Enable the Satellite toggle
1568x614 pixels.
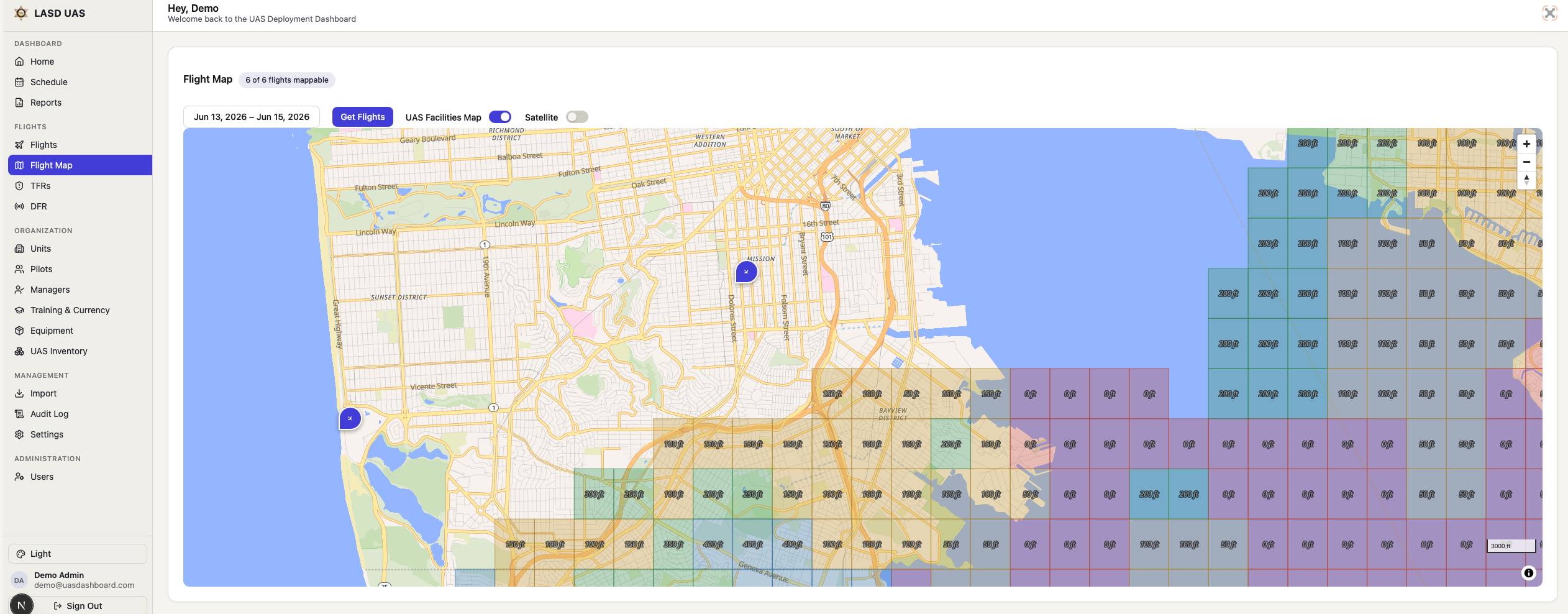(x=577, y=117)
